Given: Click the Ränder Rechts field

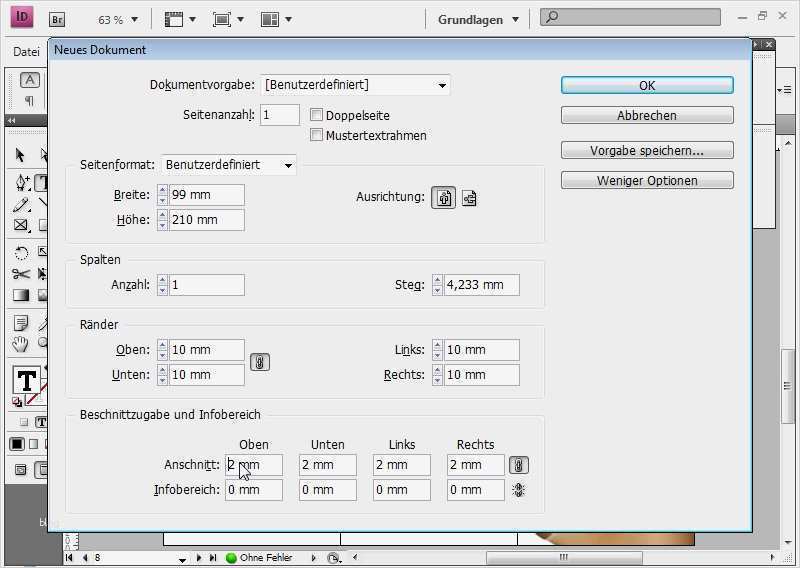Looking at the screenshot, I should [x=482, y=375].
